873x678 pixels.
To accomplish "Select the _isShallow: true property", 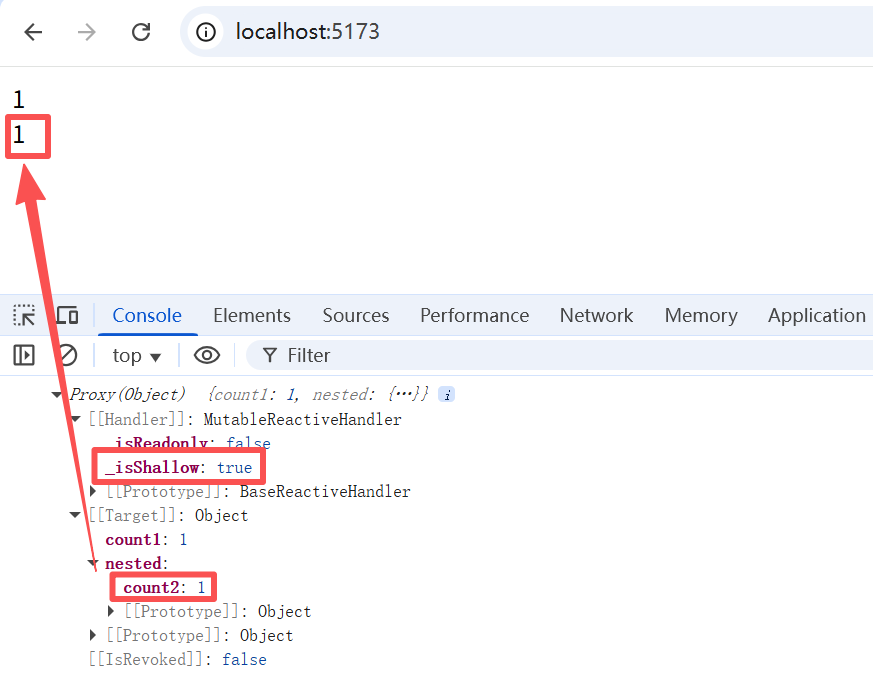I will pos(178,468).
